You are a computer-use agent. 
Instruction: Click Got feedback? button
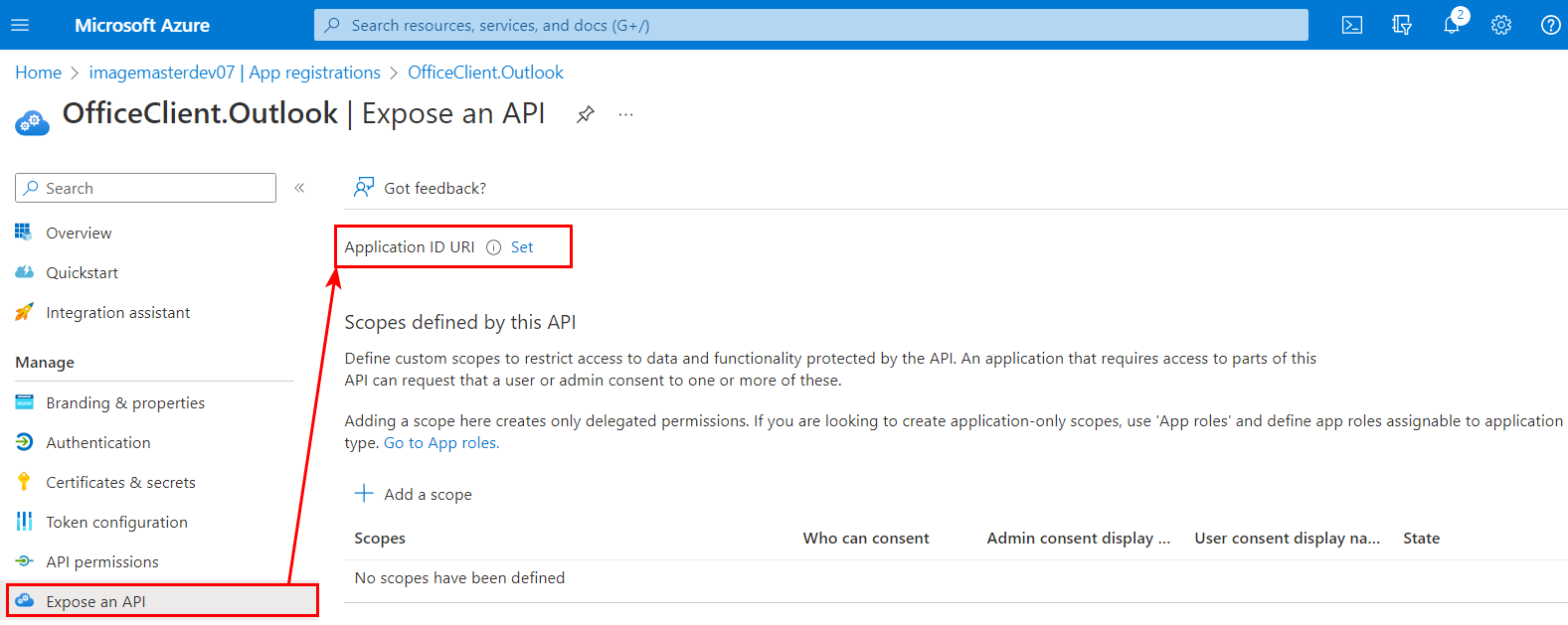[420, 188]
